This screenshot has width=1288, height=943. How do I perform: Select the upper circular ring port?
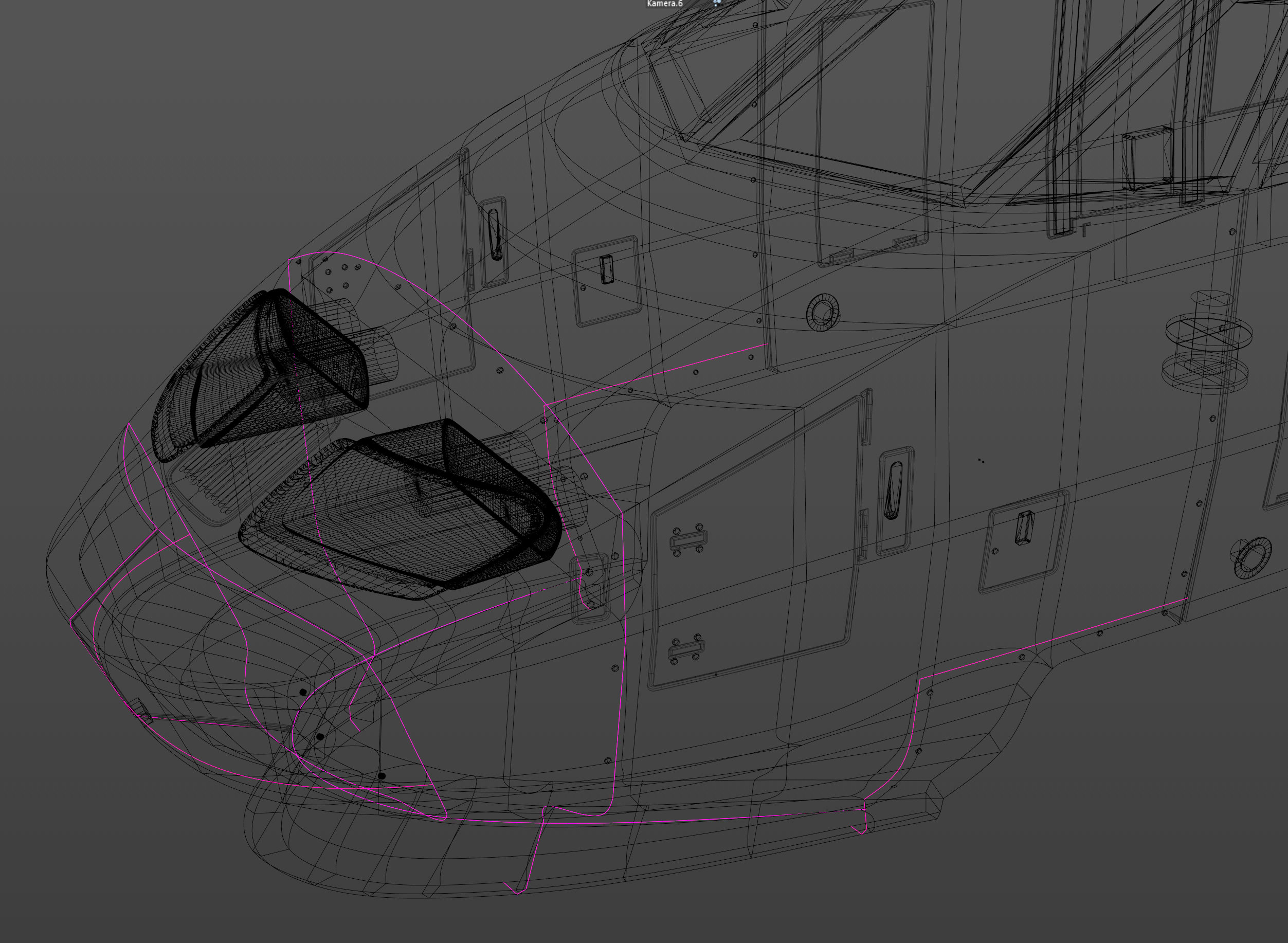coord(822,312)
